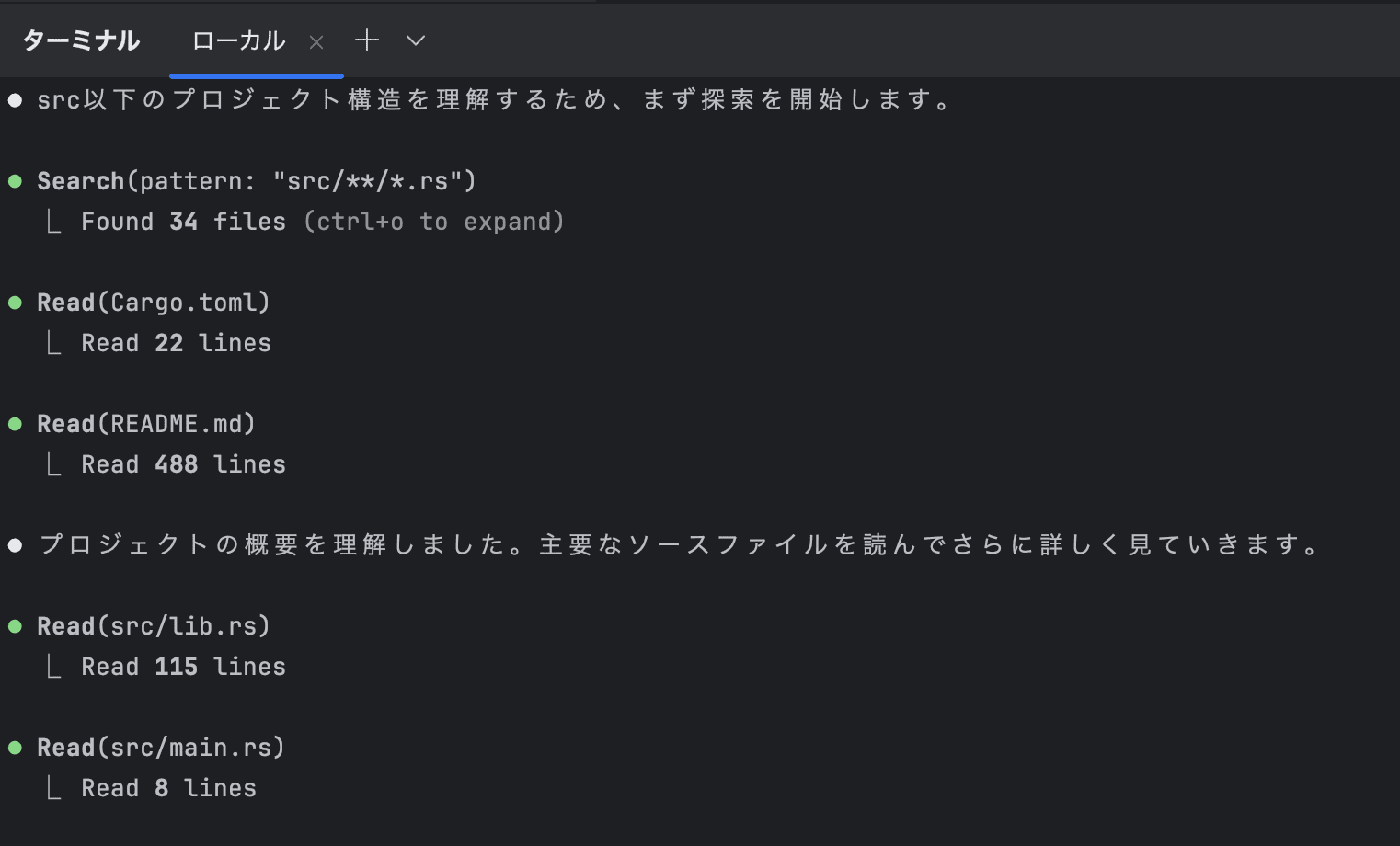
Task: Select the Read(src/lib.rs) entry
Action: 154,626
